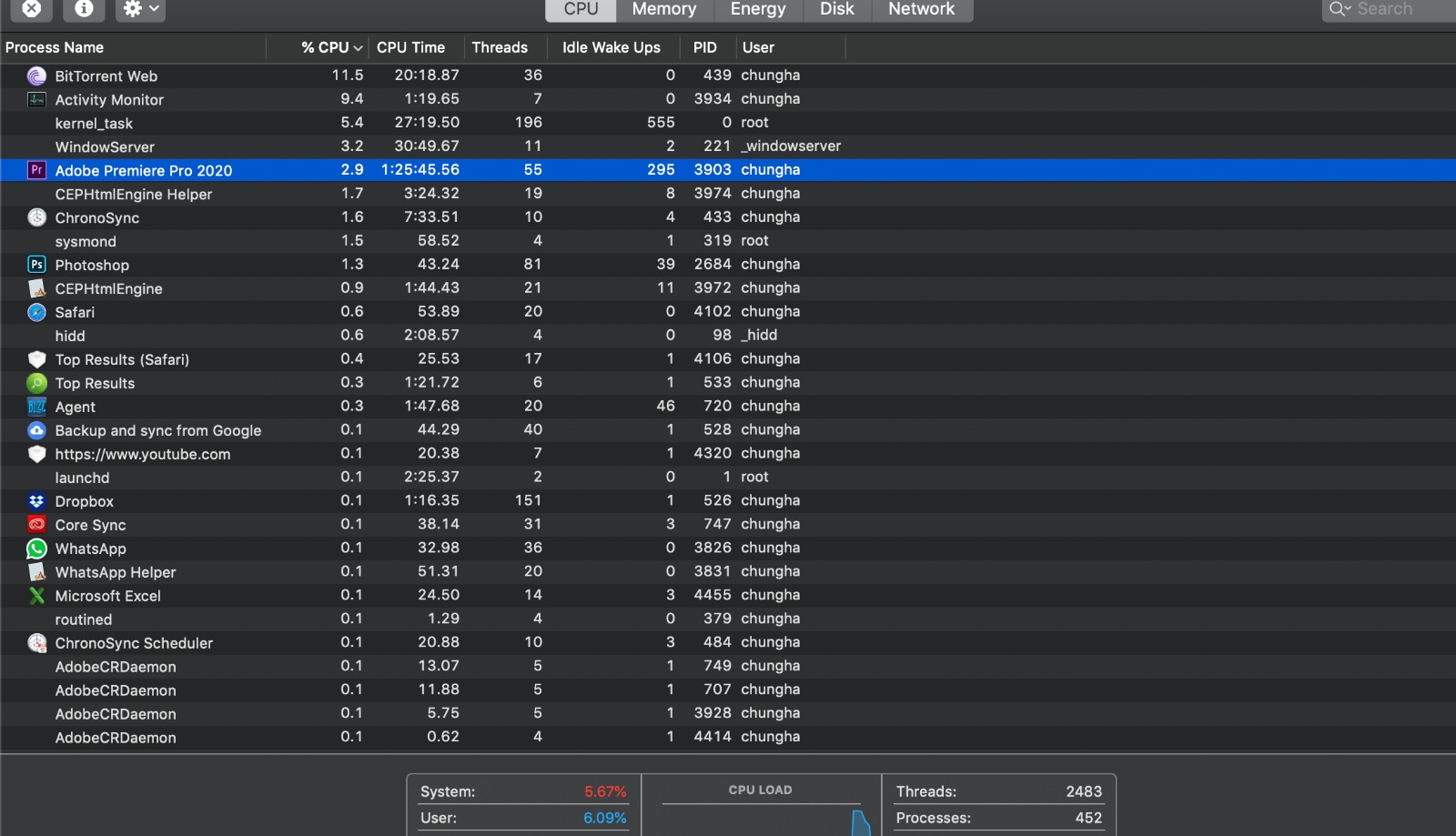1456x836 pixels.
Task: Select AdobeCRDaemon with PID 749
Action: tap(728, 667)
